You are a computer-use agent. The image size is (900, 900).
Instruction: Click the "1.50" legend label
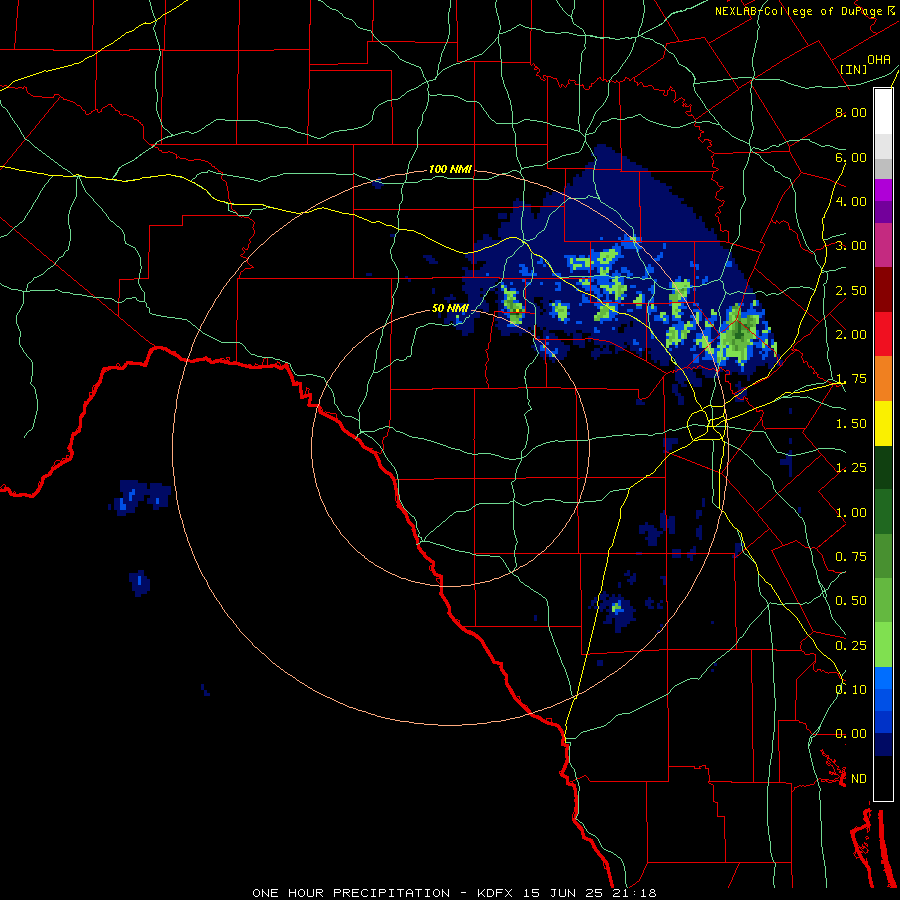pyautogui.click(x=851, y=424)
